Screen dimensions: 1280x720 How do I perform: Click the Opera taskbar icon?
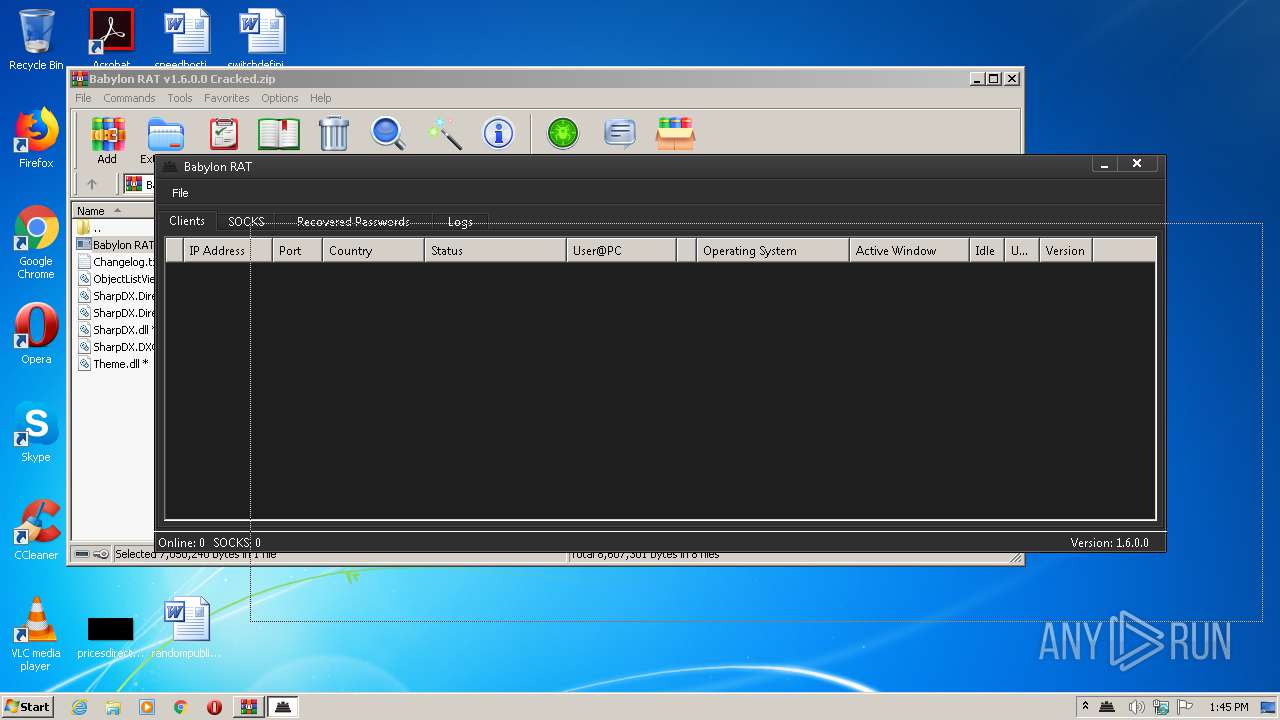(214, 707)
